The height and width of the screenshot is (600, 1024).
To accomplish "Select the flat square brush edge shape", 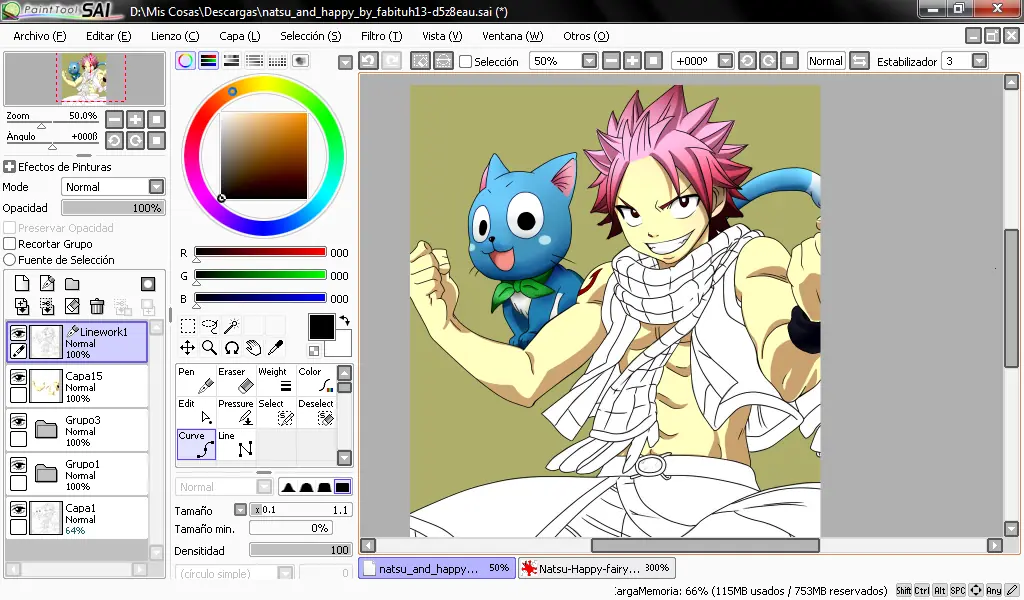I will (x=342, y=487).
